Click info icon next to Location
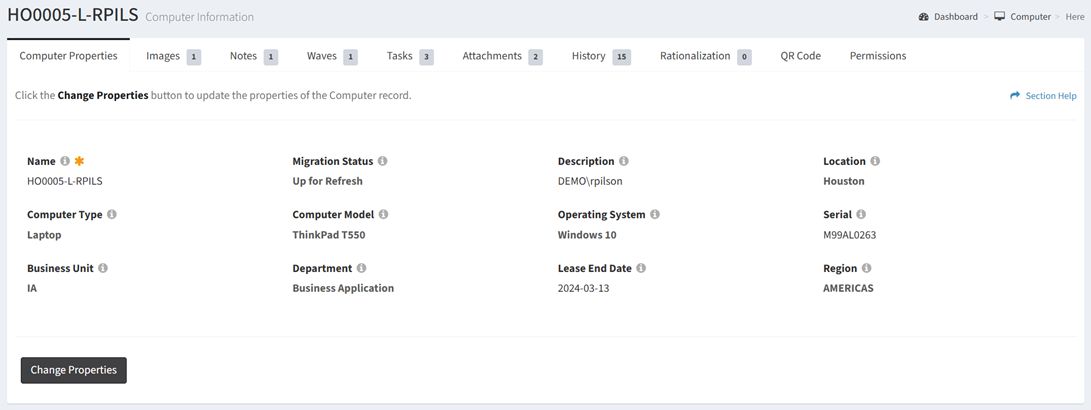Image resolution: width=1091 pixels, height=410 pixels. (x=875, y=161)
